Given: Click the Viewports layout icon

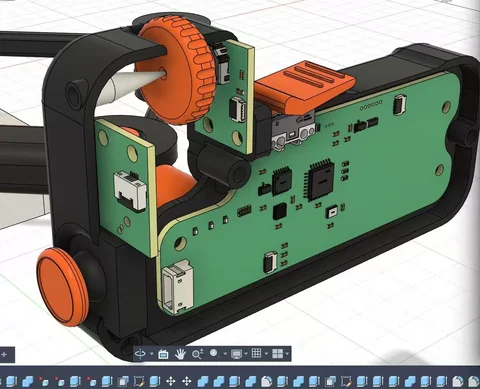Looking at the screenshot, I should pos(277,354).
